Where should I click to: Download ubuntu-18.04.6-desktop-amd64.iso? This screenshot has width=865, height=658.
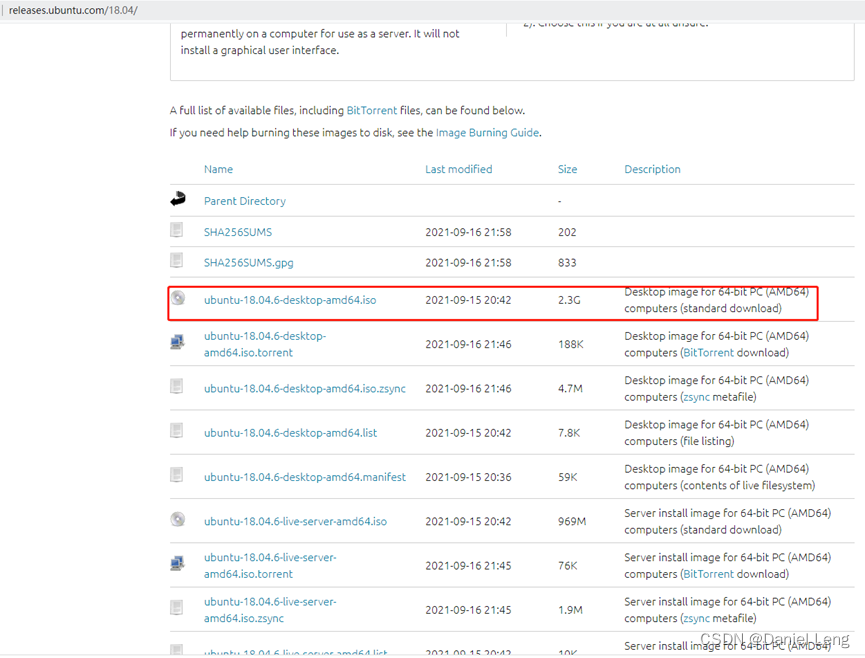tap(290, 300)
